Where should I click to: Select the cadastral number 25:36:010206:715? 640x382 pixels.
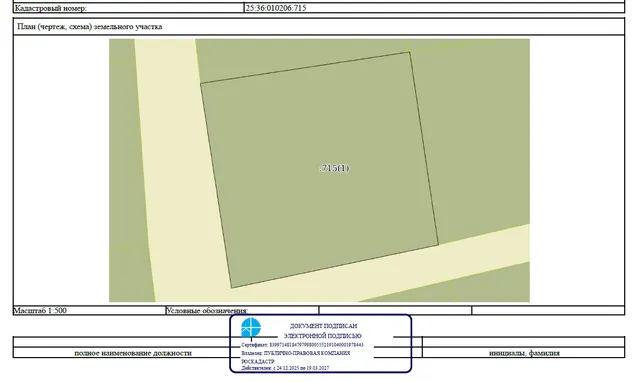point(276,8)
